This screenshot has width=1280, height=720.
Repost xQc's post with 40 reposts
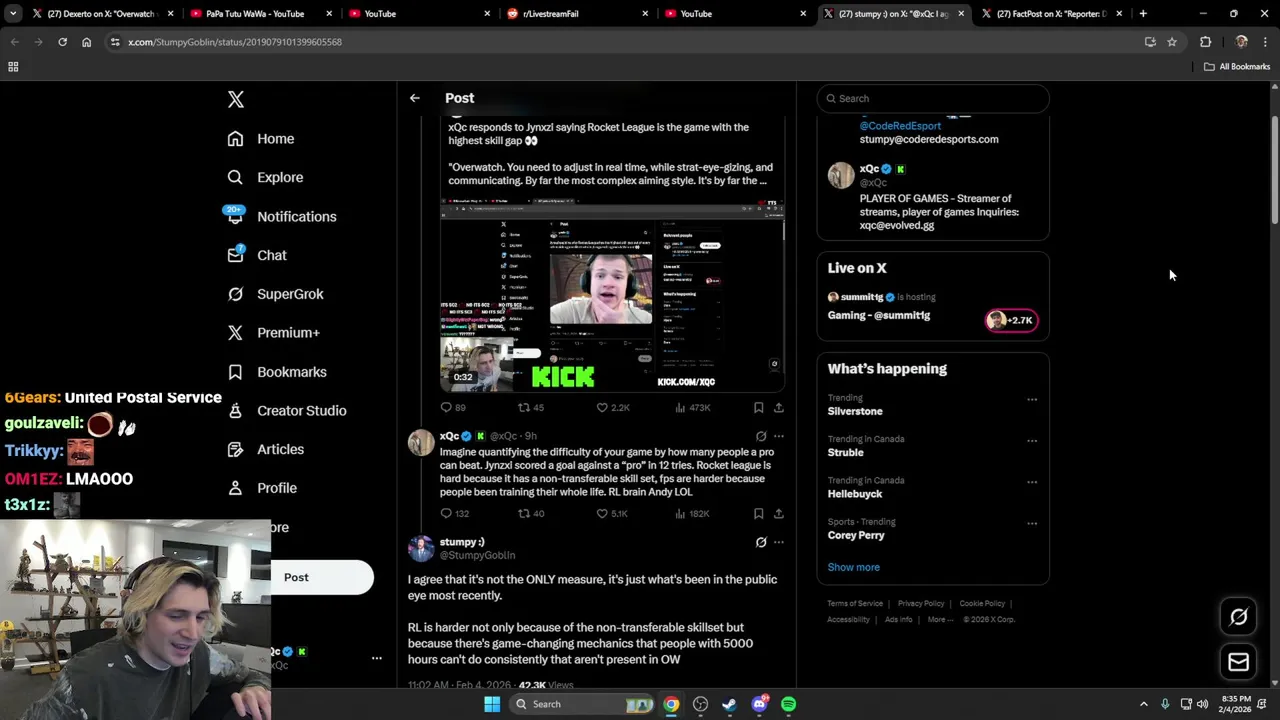point(531,514)
